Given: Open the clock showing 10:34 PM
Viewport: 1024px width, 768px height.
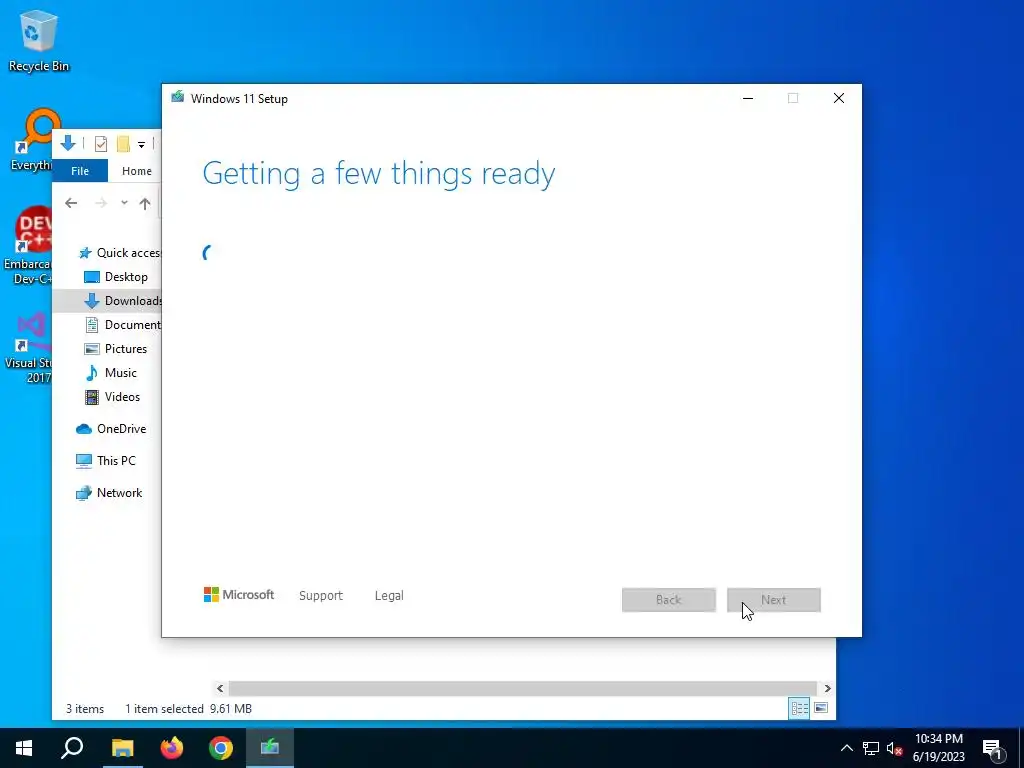Looking at the screenshot, I should click(938, 748).
